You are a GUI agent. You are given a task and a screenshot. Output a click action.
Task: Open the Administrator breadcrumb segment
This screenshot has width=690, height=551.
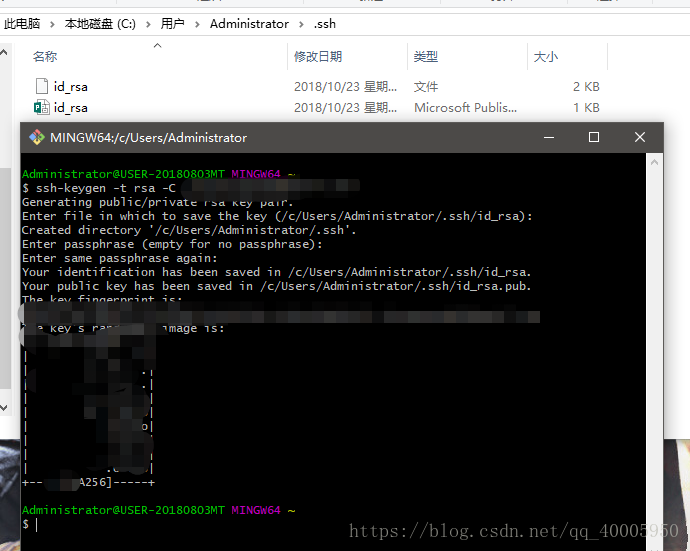(249, 24)
